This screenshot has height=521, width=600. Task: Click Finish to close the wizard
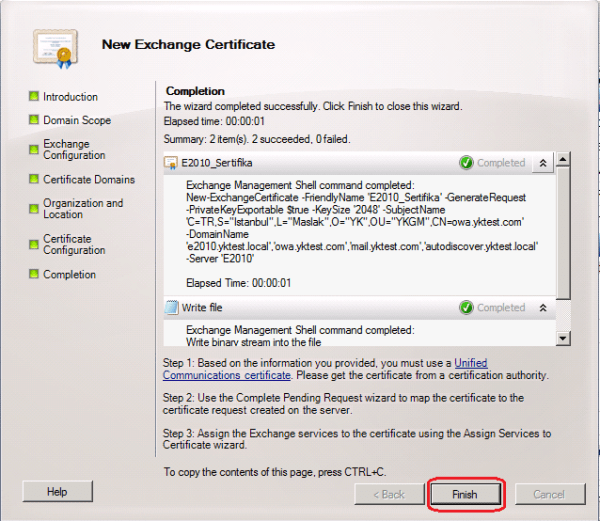[465, 494]
